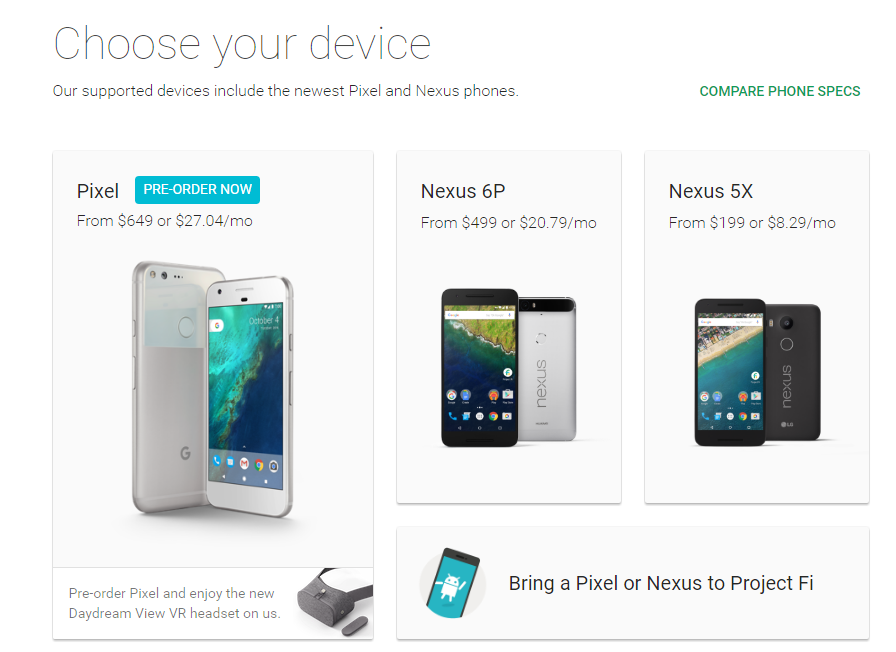Click the Google G logo on Pixel's back
Image resolution: width=896 pixels, height=652 pixels.
coord(185,453)
